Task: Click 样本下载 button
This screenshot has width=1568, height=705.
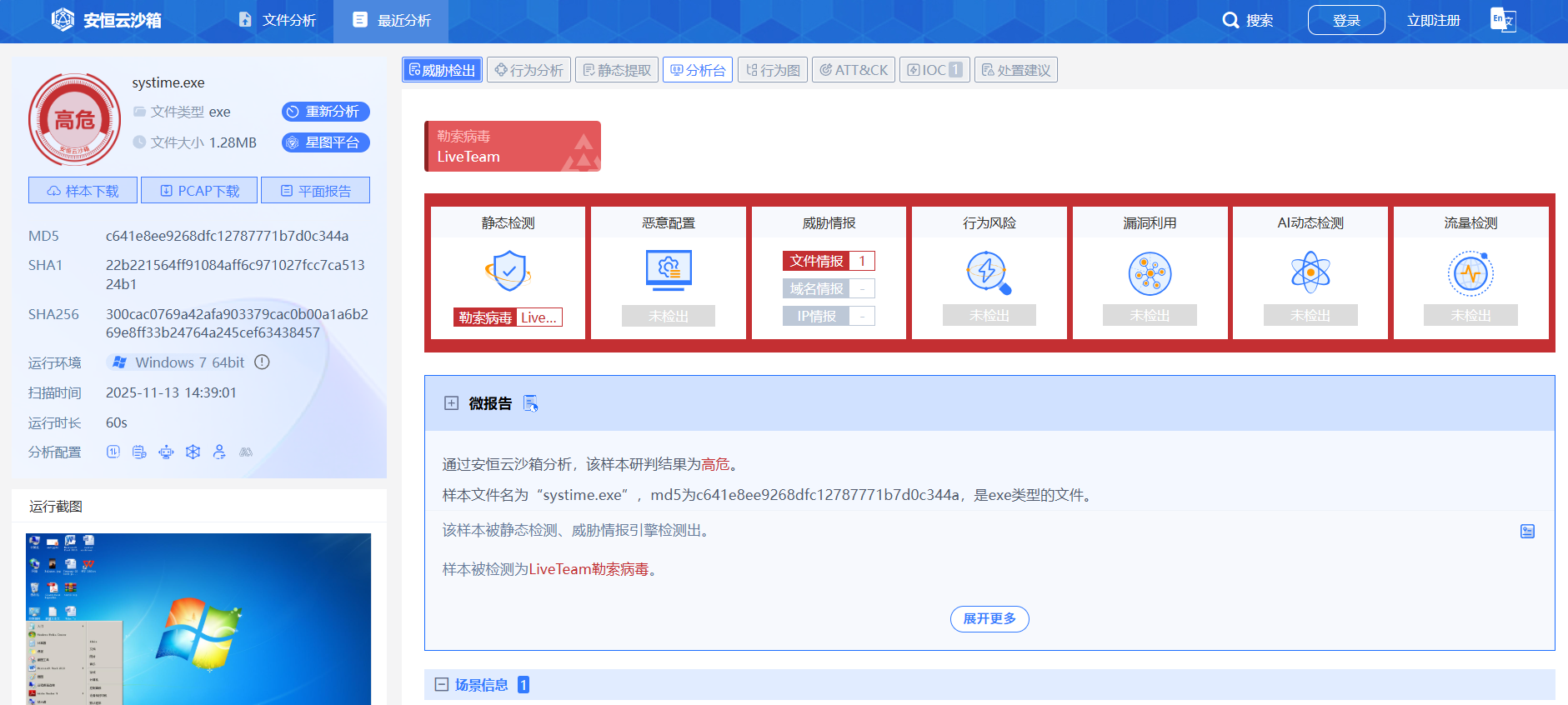Action: click(83, 191)
